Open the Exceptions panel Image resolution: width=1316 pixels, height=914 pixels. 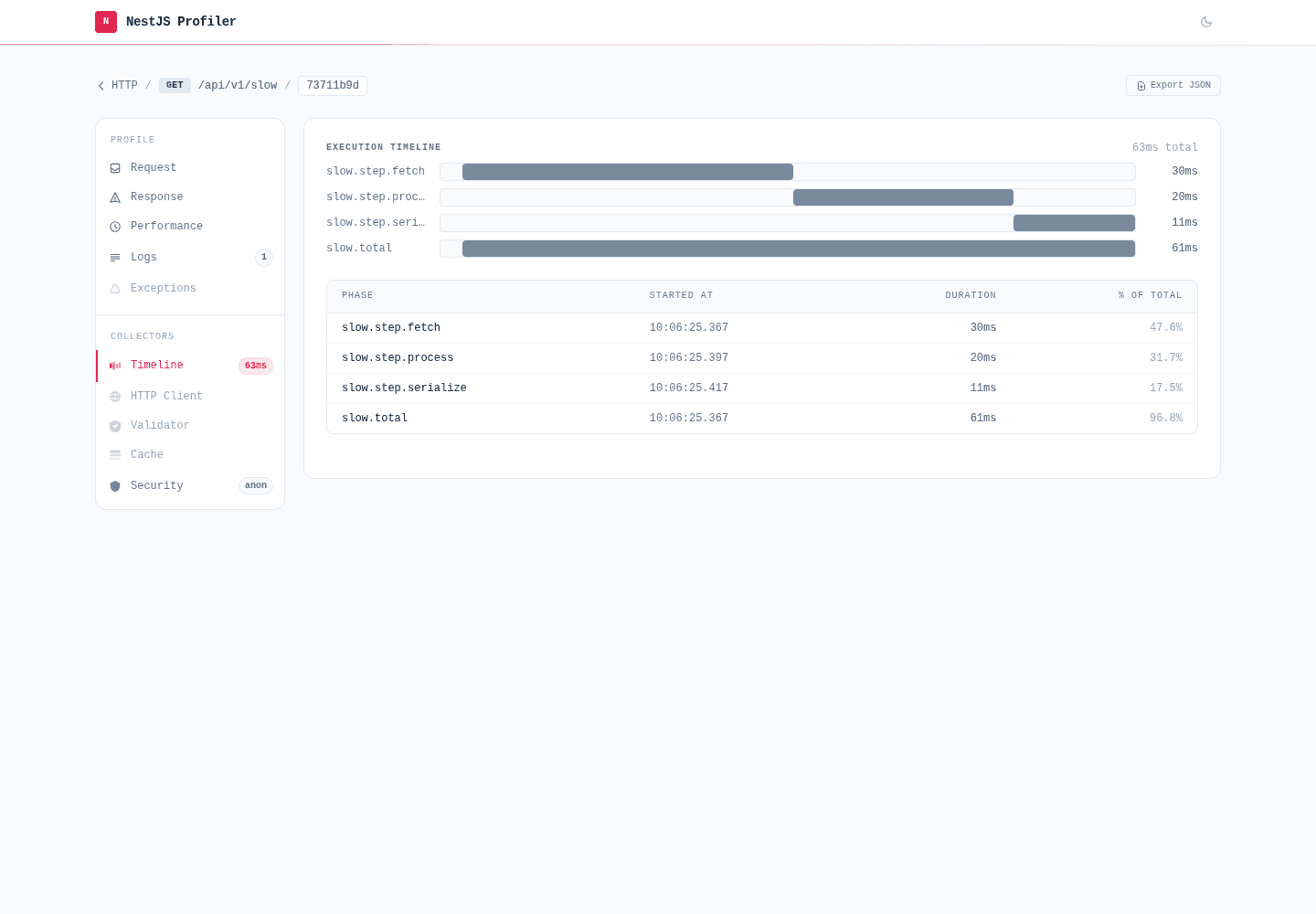tap(190, 288)
